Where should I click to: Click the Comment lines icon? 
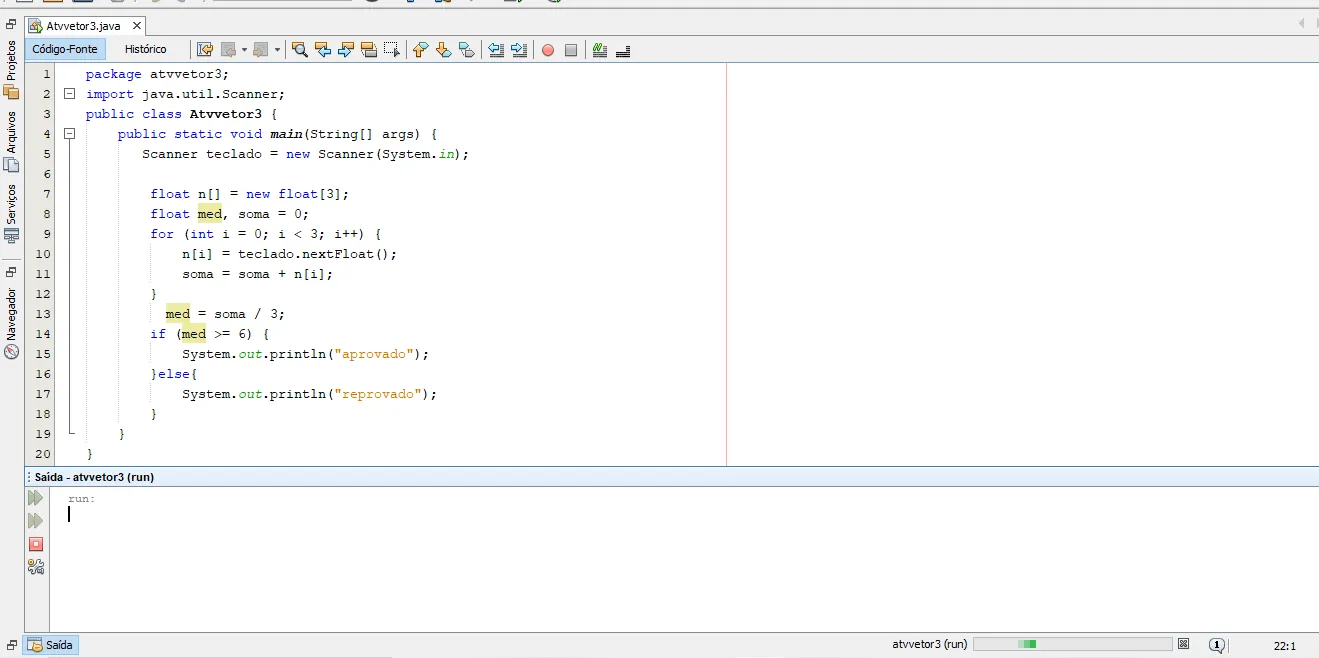coord(600,50)
